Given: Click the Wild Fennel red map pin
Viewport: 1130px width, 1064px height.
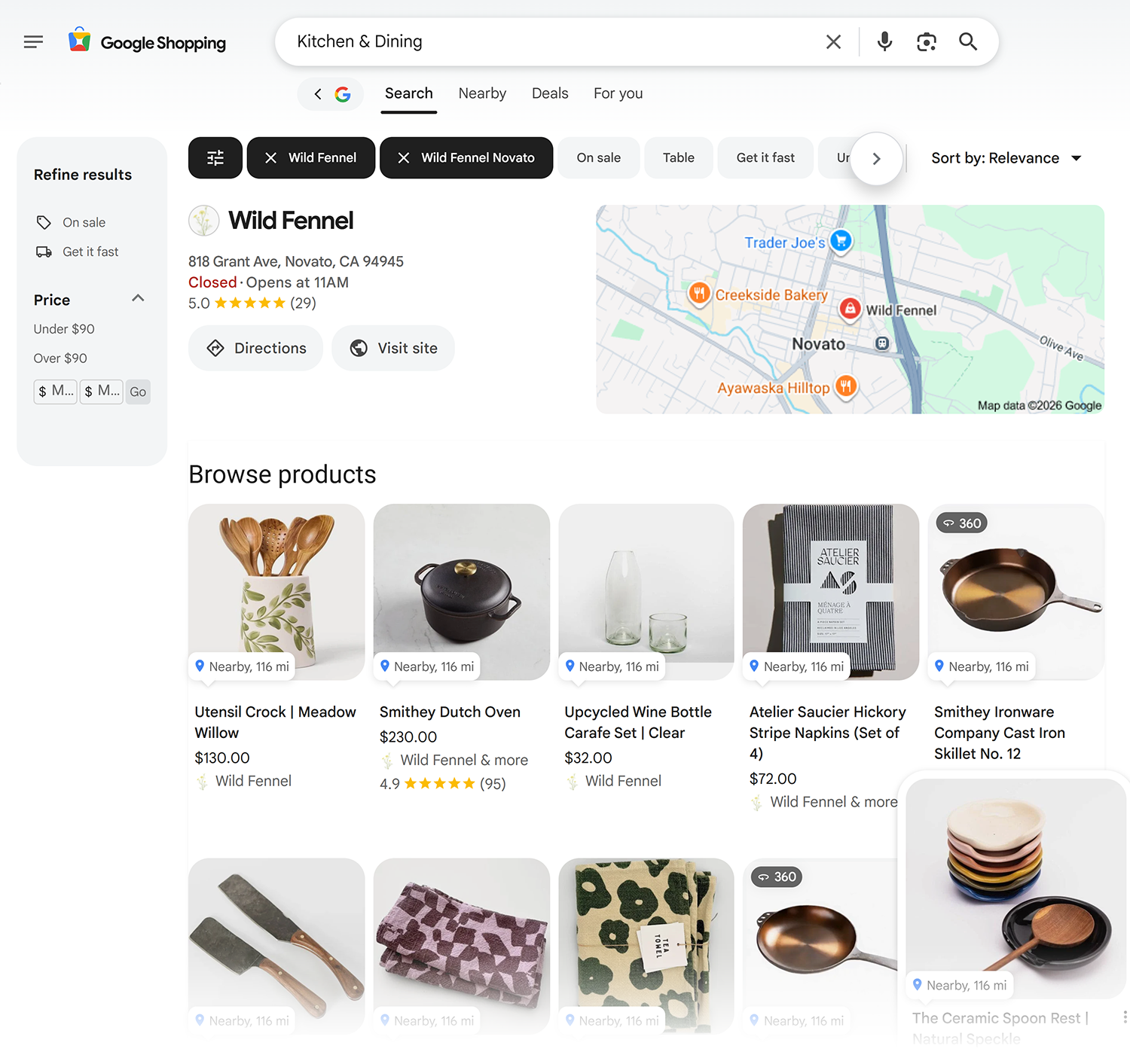Looking at the screenshot, I should [850, 309].
